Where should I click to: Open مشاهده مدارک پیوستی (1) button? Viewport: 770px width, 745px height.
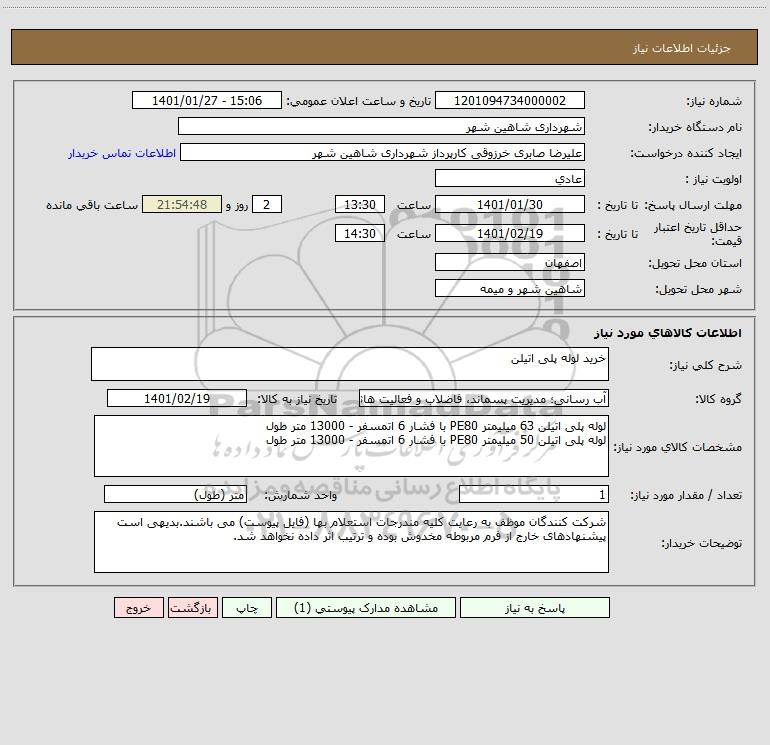tap(366, 607)
